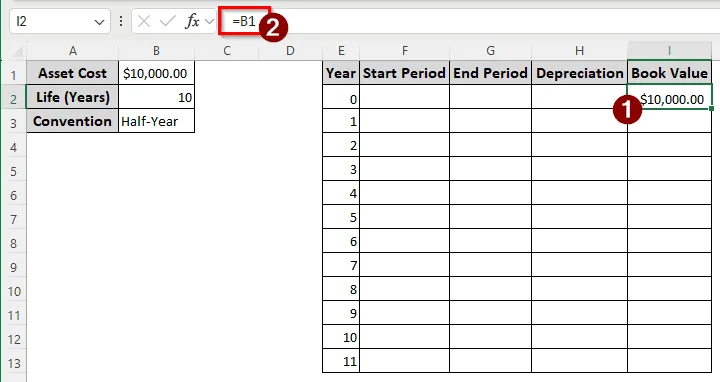This screenshot has height=382, width=720.
Task: Click the Year 6 cell
Action: click(x=341, y=241)
